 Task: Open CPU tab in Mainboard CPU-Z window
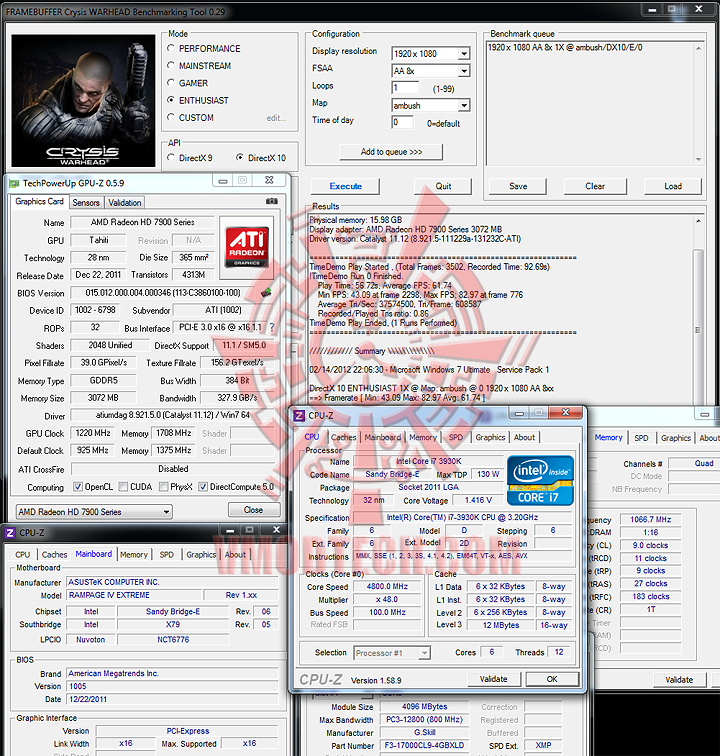(x=22, y=554)
